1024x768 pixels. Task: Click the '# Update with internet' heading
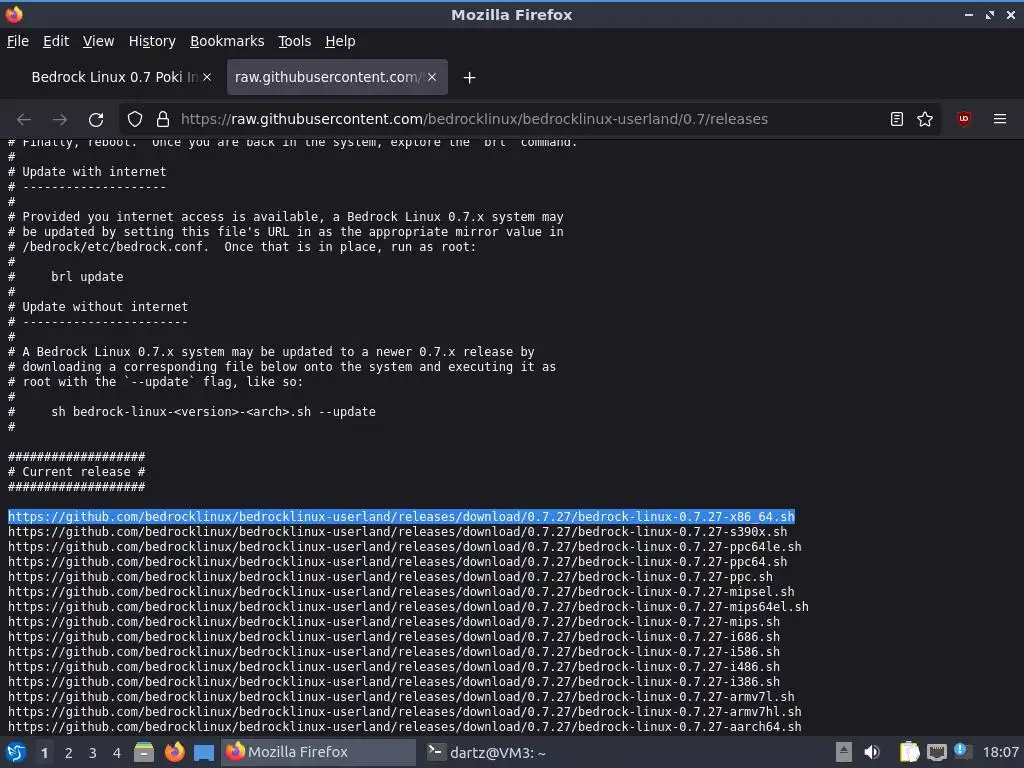(87, 172)
